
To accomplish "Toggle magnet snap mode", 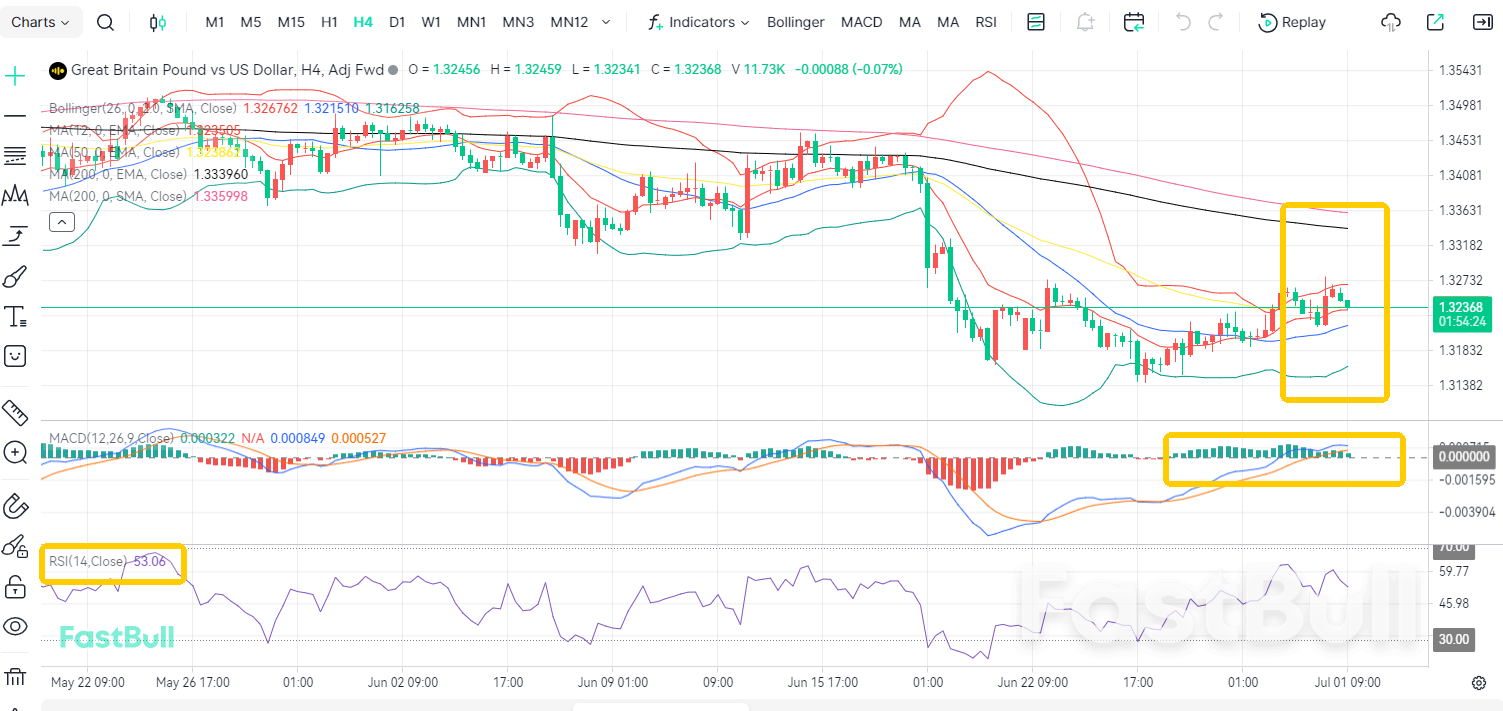I will [x=15, y=507].
